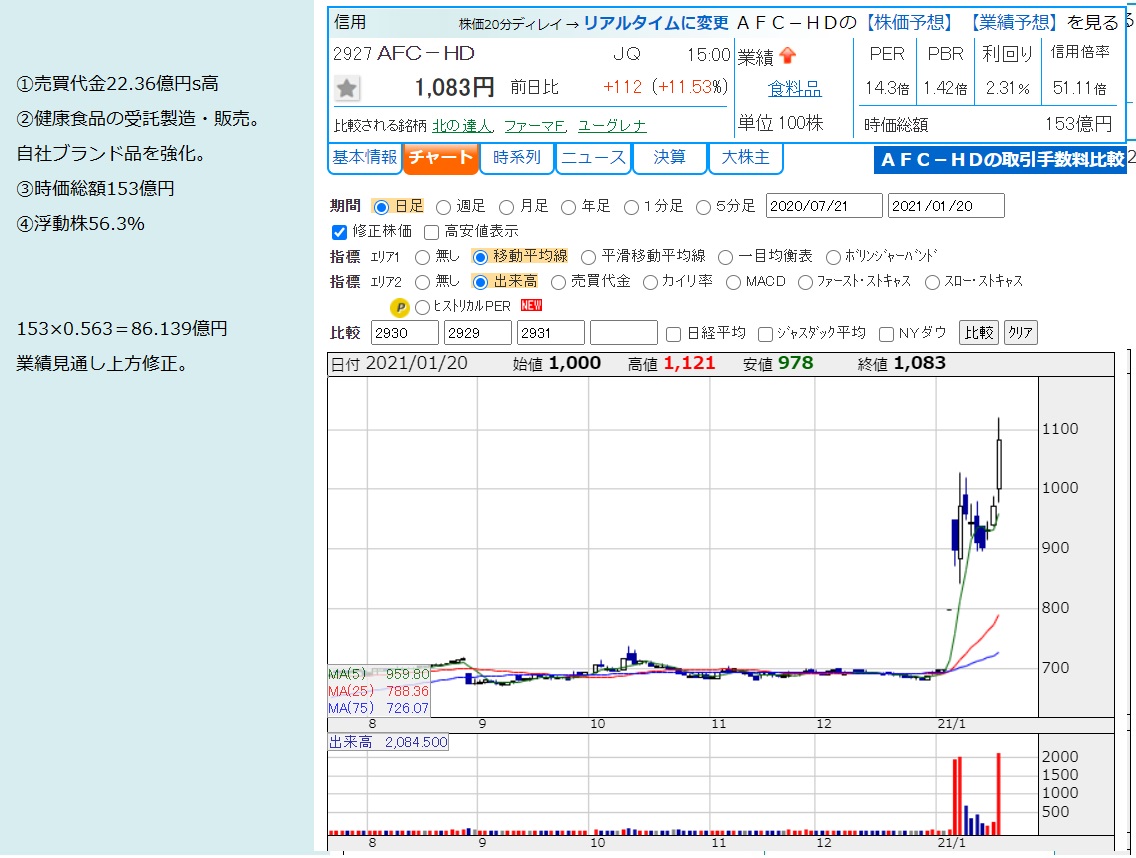The image size is (1136, 858).
Task: Click the MA(75) 726.07 legend
Action: click(379, 709)
